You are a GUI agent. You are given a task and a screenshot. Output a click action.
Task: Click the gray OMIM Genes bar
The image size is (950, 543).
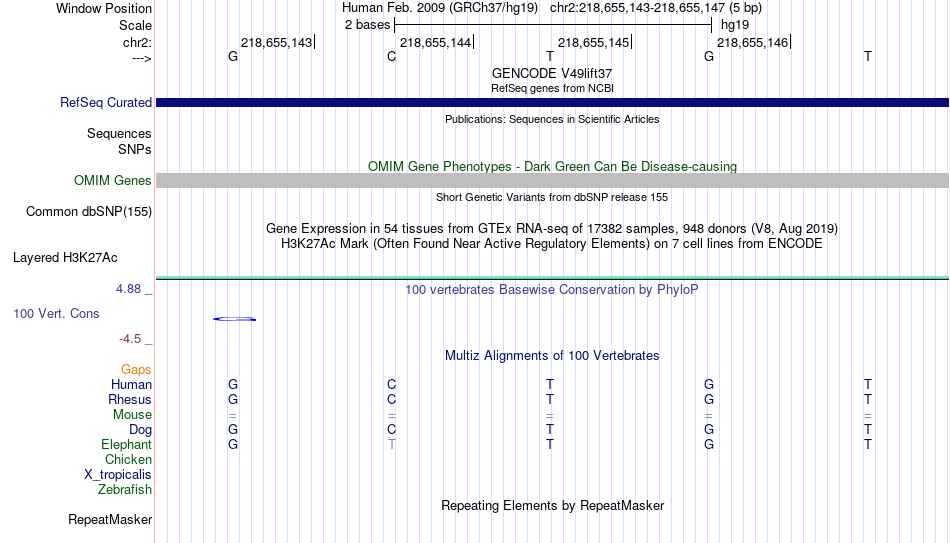click(x=552, y=180)
